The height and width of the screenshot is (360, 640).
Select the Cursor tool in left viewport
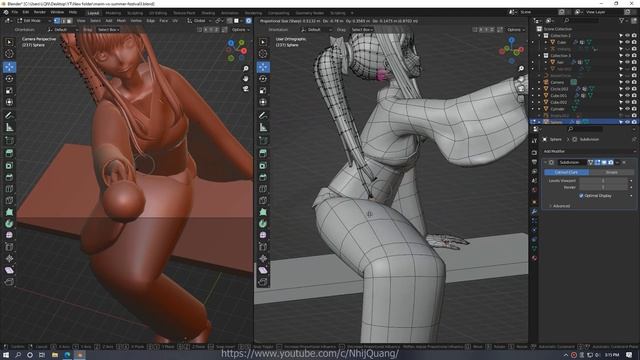(9, 54)
